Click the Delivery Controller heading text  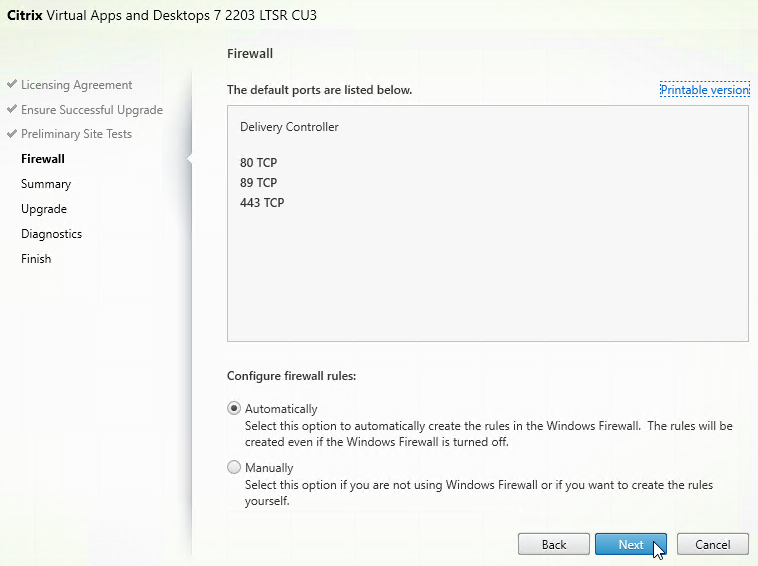click(x=289, y=127)
